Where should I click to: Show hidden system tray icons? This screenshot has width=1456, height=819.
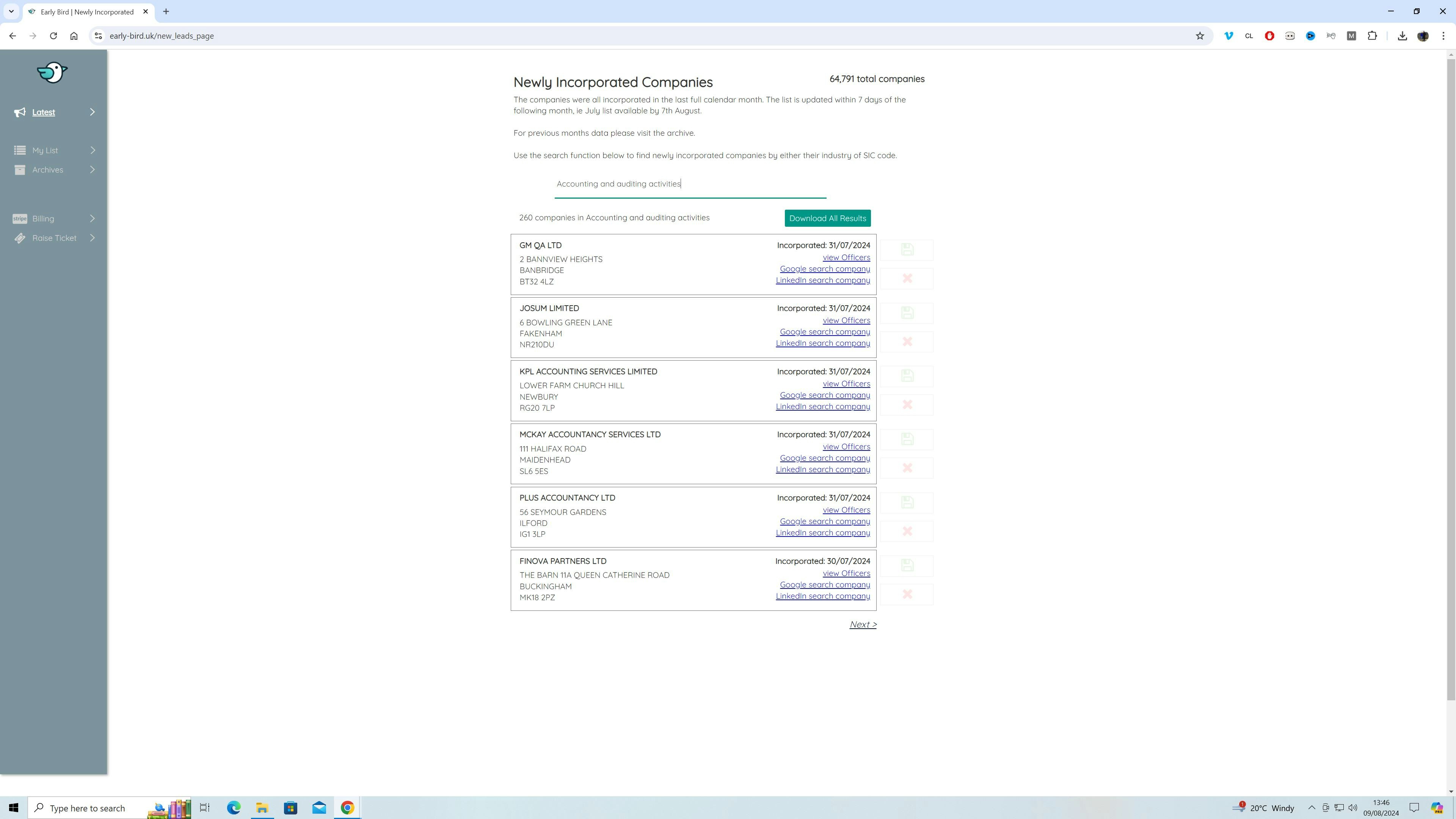[x=1312, y=808]
